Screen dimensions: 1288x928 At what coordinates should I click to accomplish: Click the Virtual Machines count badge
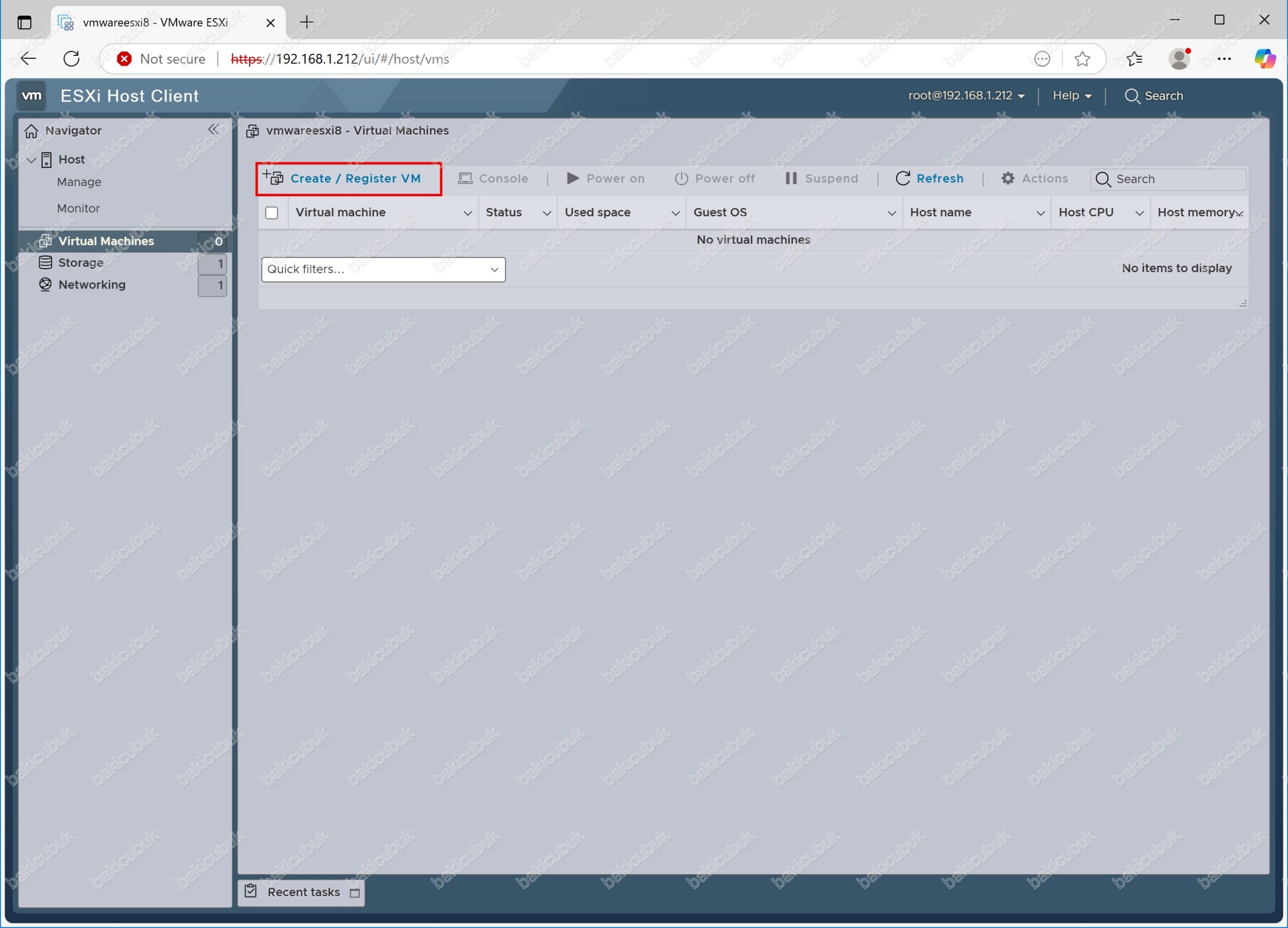[212, 242]
